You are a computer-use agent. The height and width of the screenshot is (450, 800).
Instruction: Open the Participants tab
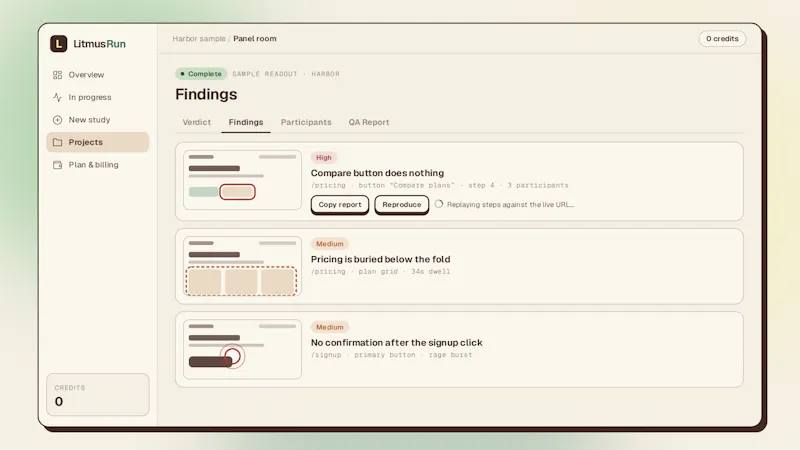(306, 122)
